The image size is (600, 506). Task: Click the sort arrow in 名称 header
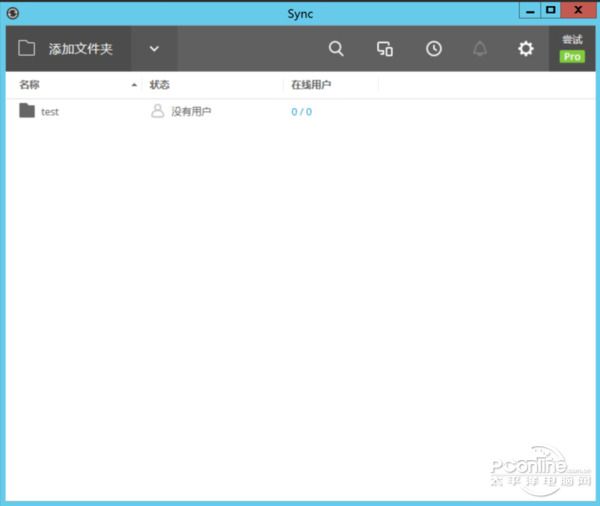(x=134, y=85)
